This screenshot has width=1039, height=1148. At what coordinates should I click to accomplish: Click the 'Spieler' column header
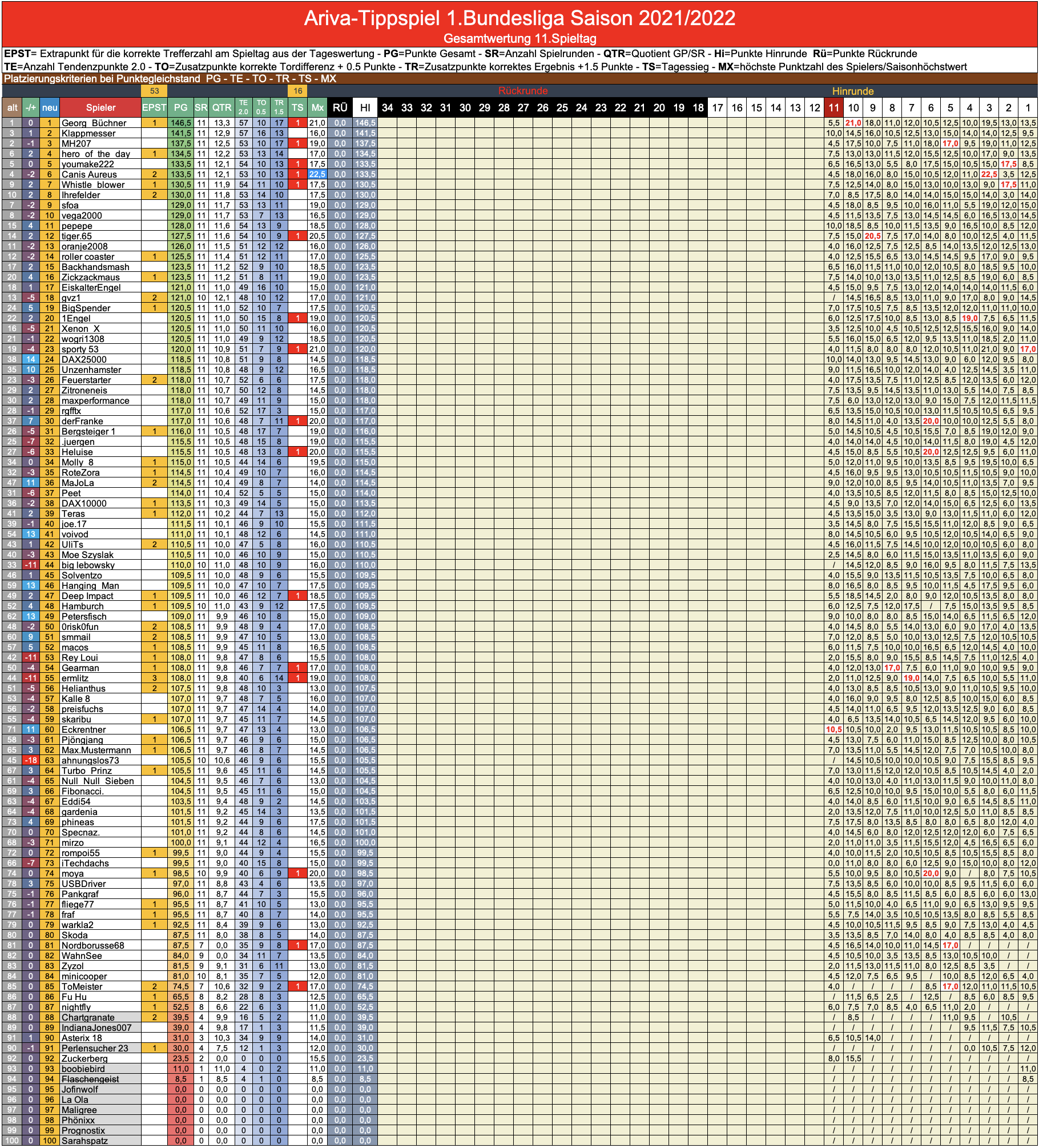tap(100, 107)
